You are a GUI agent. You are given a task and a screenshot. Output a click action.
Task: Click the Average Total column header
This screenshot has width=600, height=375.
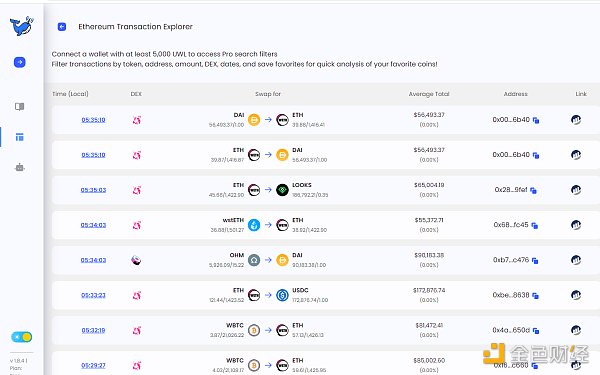429,94
